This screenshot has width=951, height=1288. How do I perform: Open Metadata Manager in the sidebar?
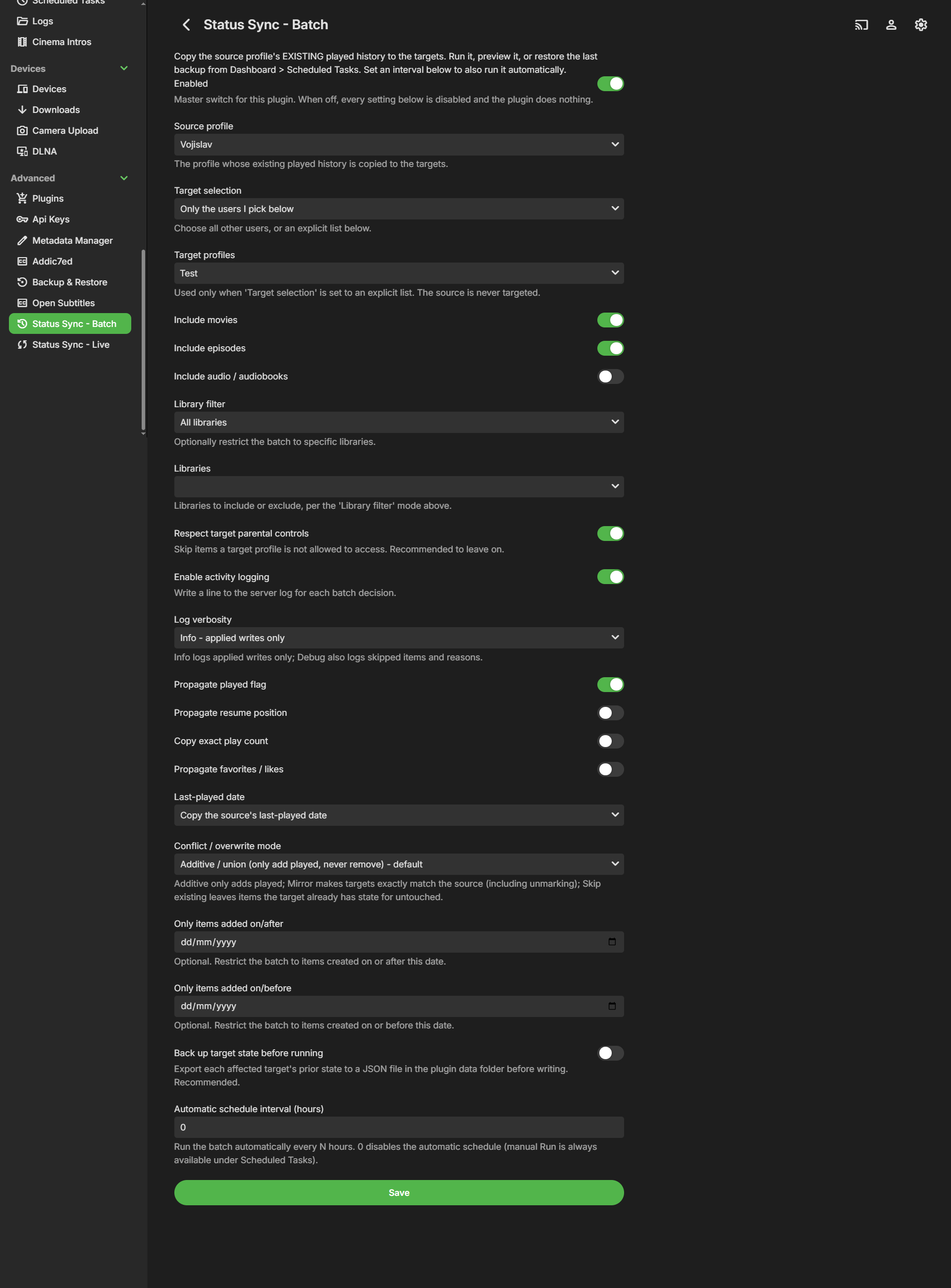click(x=70, y=241)
